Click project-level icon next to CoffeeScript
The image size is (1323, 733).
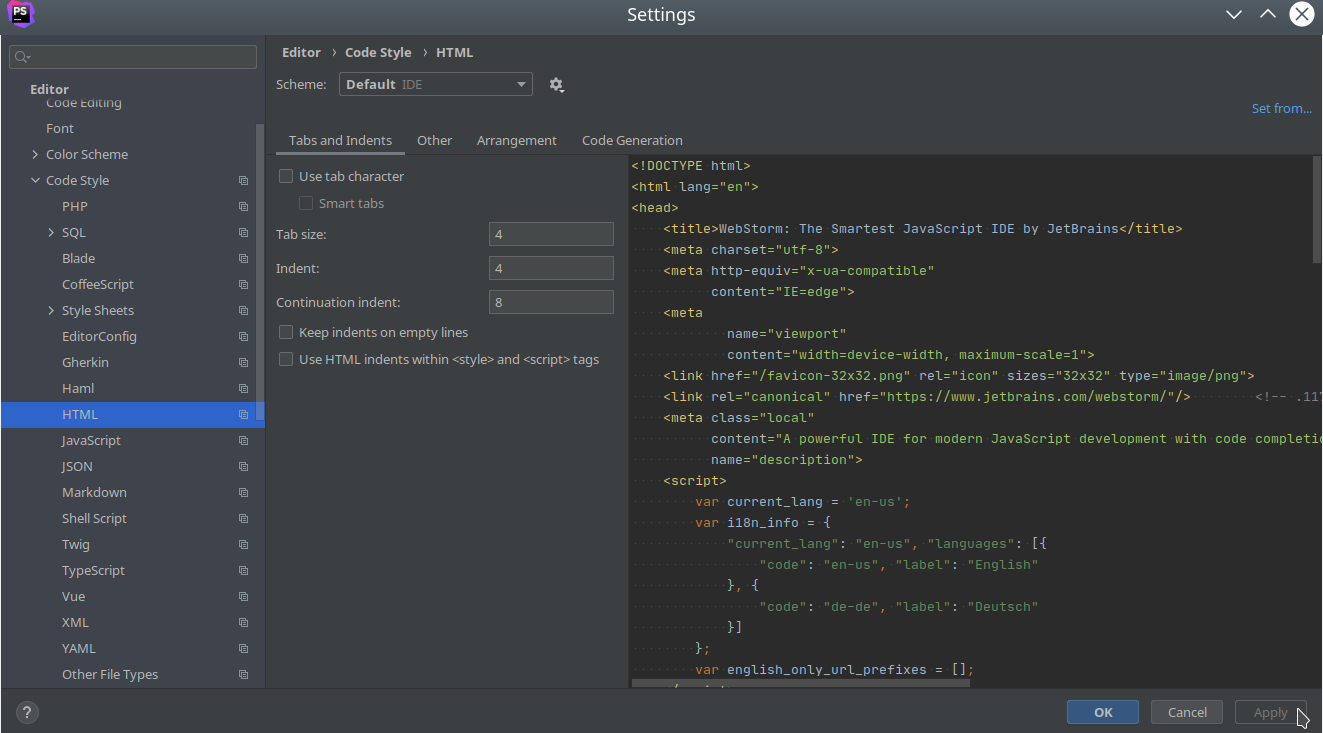[x=243, y=285]
